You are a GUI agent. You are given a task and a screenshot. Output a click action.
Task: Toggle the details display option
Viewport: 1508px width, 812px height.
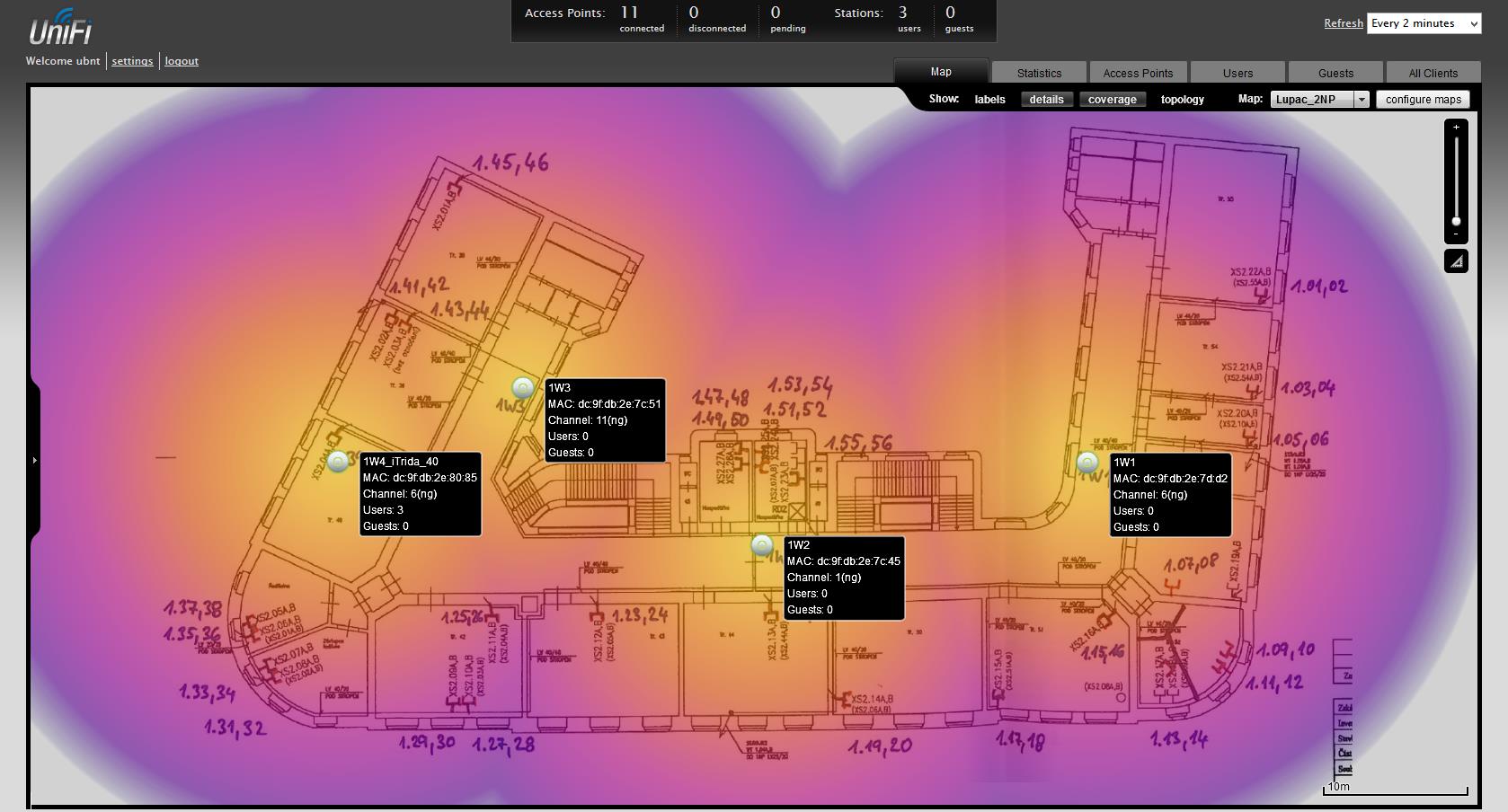point(1046,100)
